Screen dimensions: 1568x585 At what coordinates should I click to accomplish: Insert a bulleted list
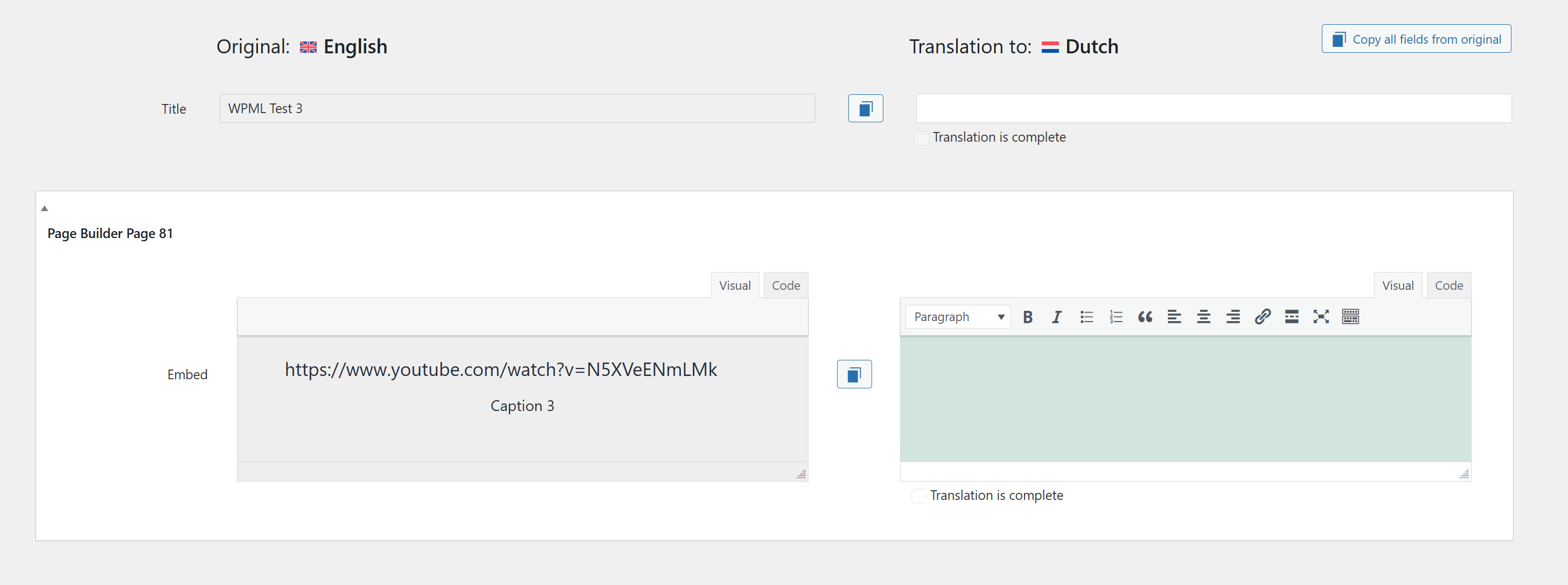pos(1086,317)
